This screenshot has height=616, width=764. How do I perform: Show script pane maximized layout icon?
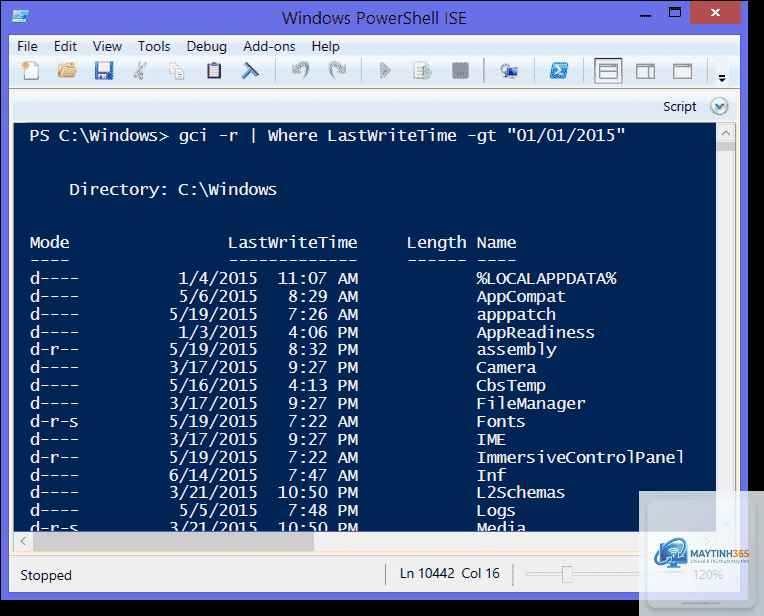[x=682, y=72]
